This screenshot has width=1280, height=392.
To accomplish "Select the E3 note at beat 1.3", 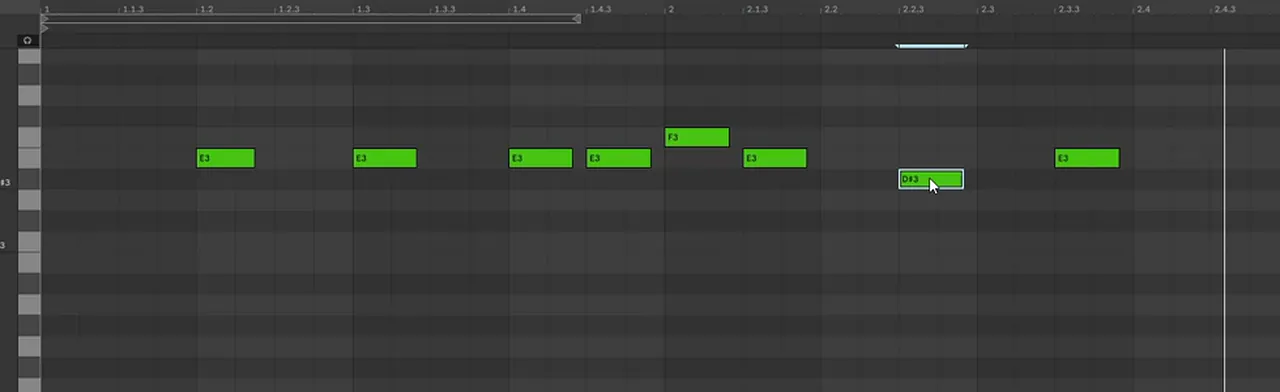I will pyautogui.click(x=385, y=158).
